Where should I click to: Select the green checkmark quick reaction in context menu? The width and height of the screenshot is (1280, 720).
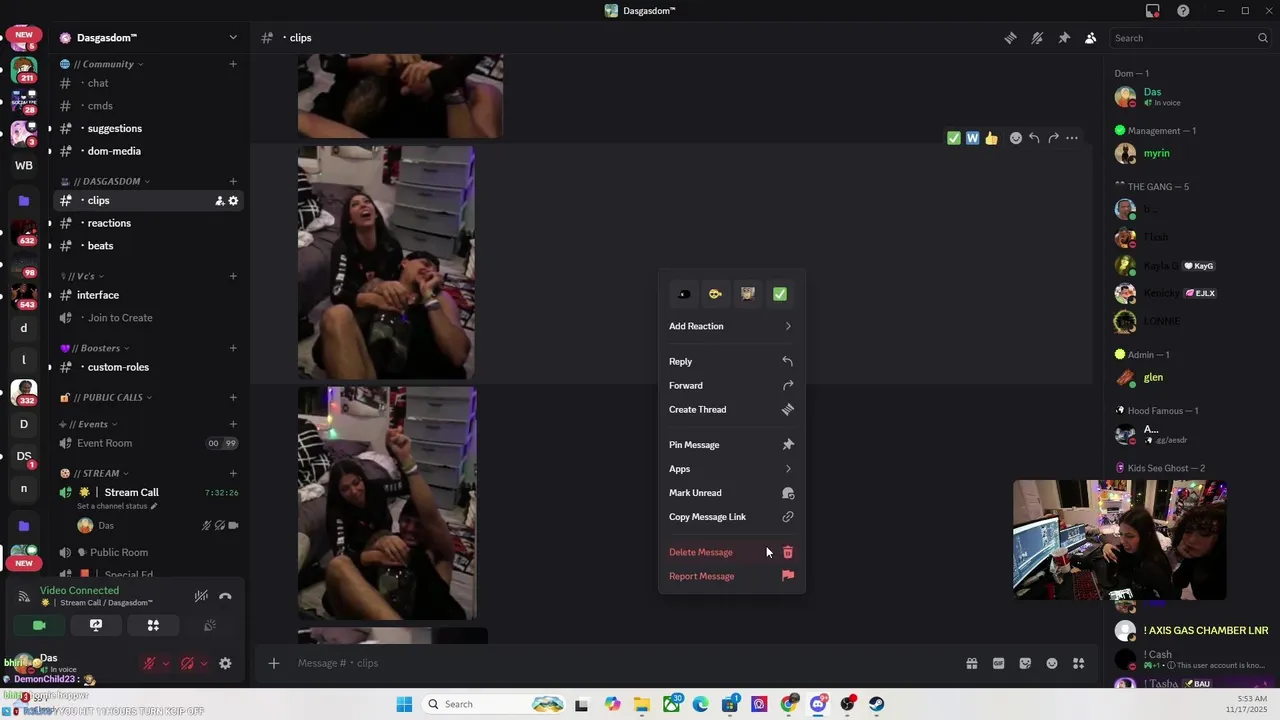[x=780, y=294]
